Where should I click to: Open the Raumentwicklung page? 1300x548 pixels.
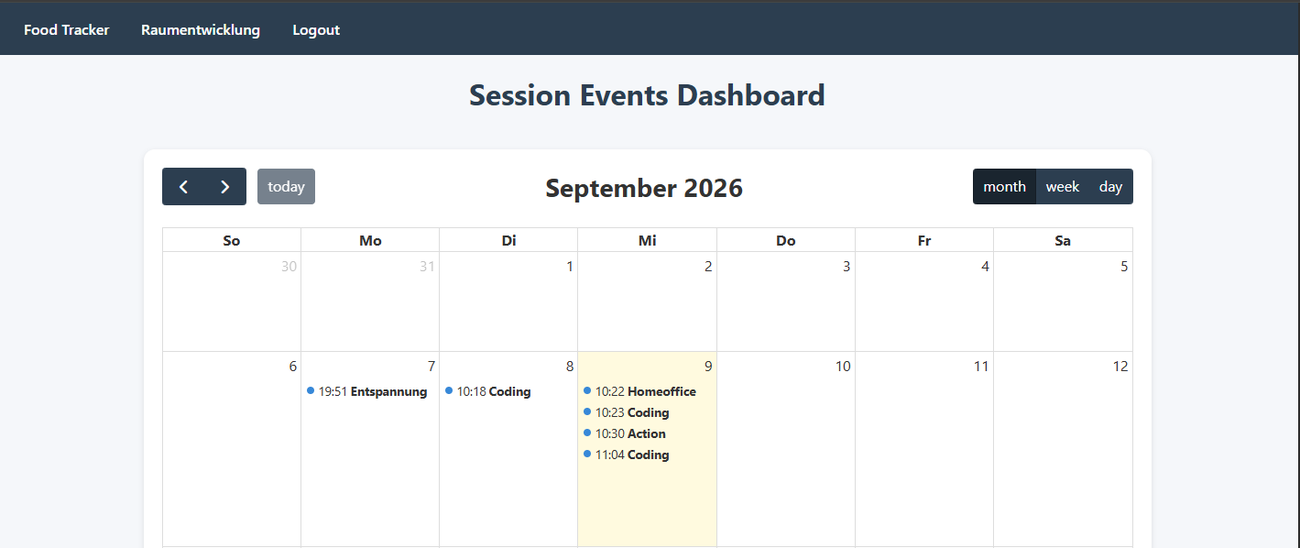point(201,30)
